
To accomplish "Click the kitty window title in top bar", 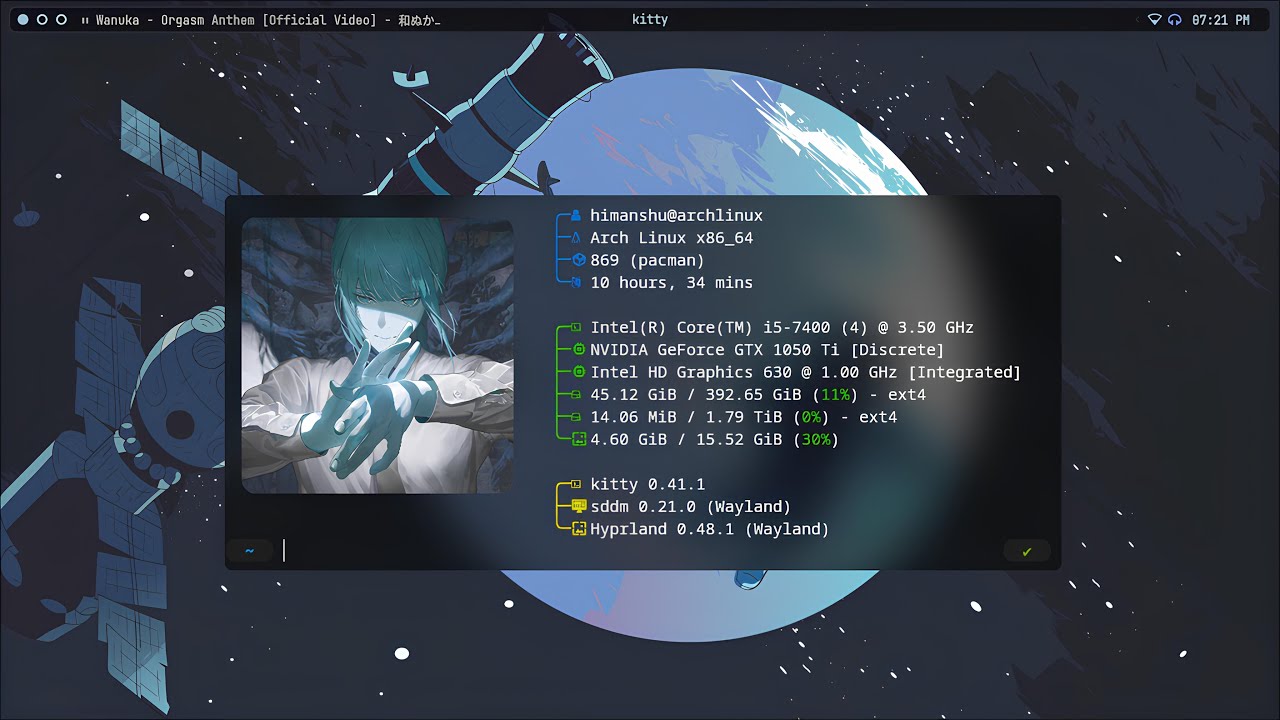I will [x=650, y=20].
